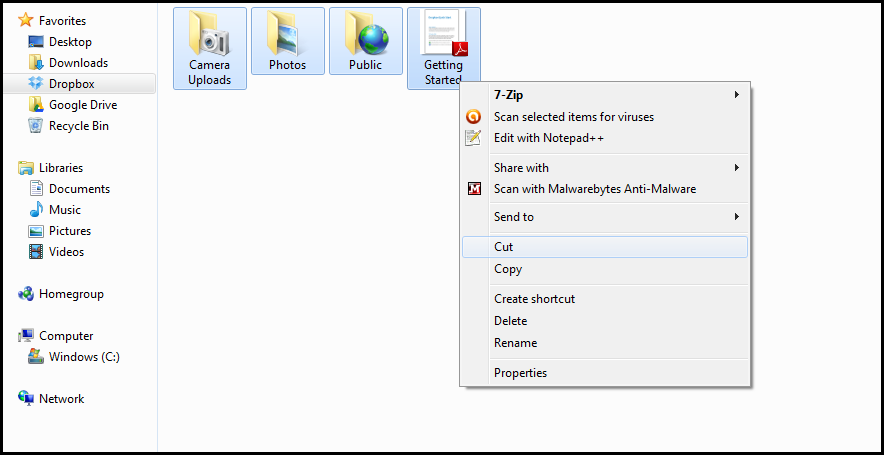Open the Send to menu entry
The image size is (884, 455).
604,217
